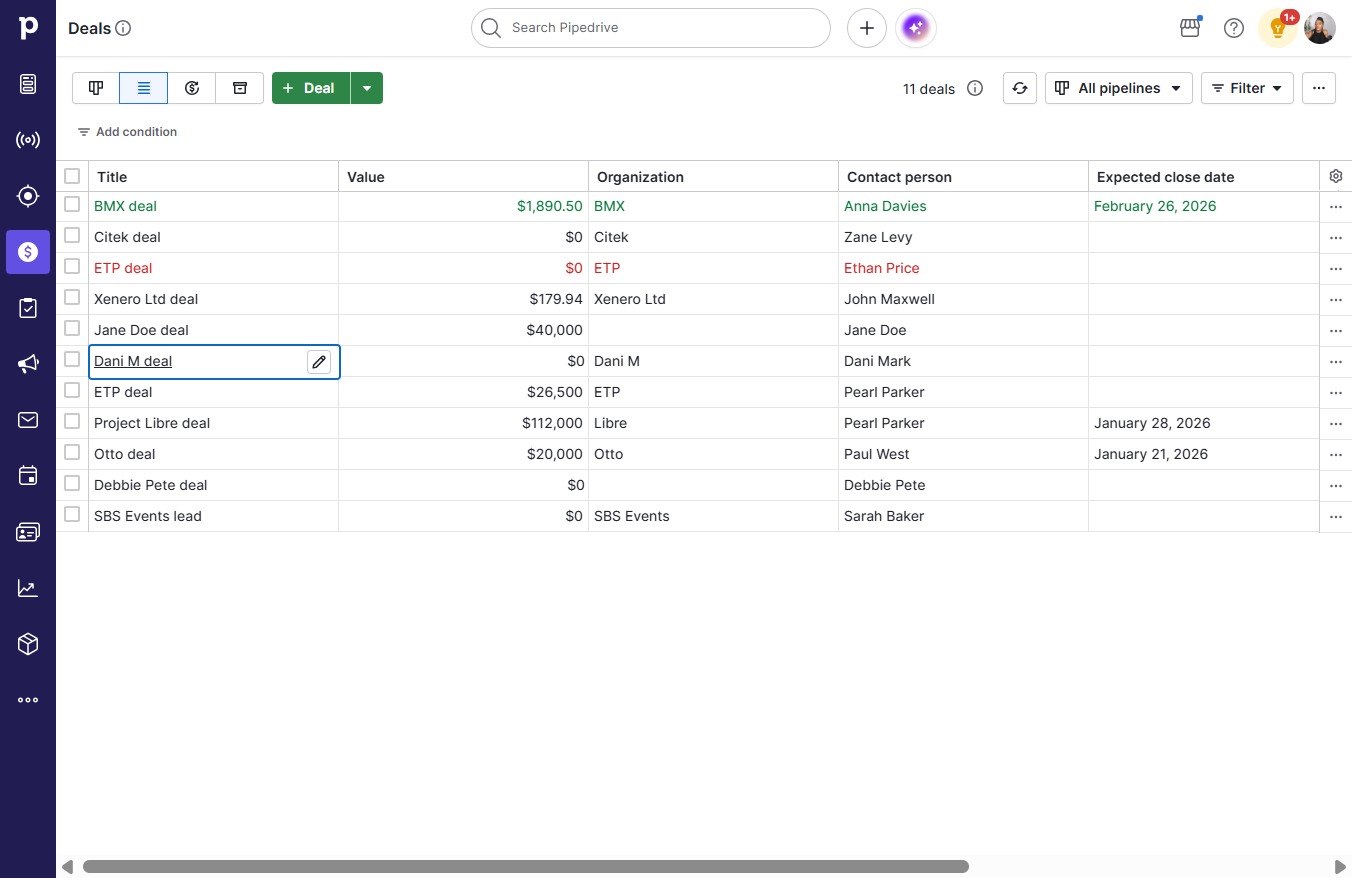Open Campaigns megaphone icon in sidebar
The image size is (1352, 878).
point(28,364)
